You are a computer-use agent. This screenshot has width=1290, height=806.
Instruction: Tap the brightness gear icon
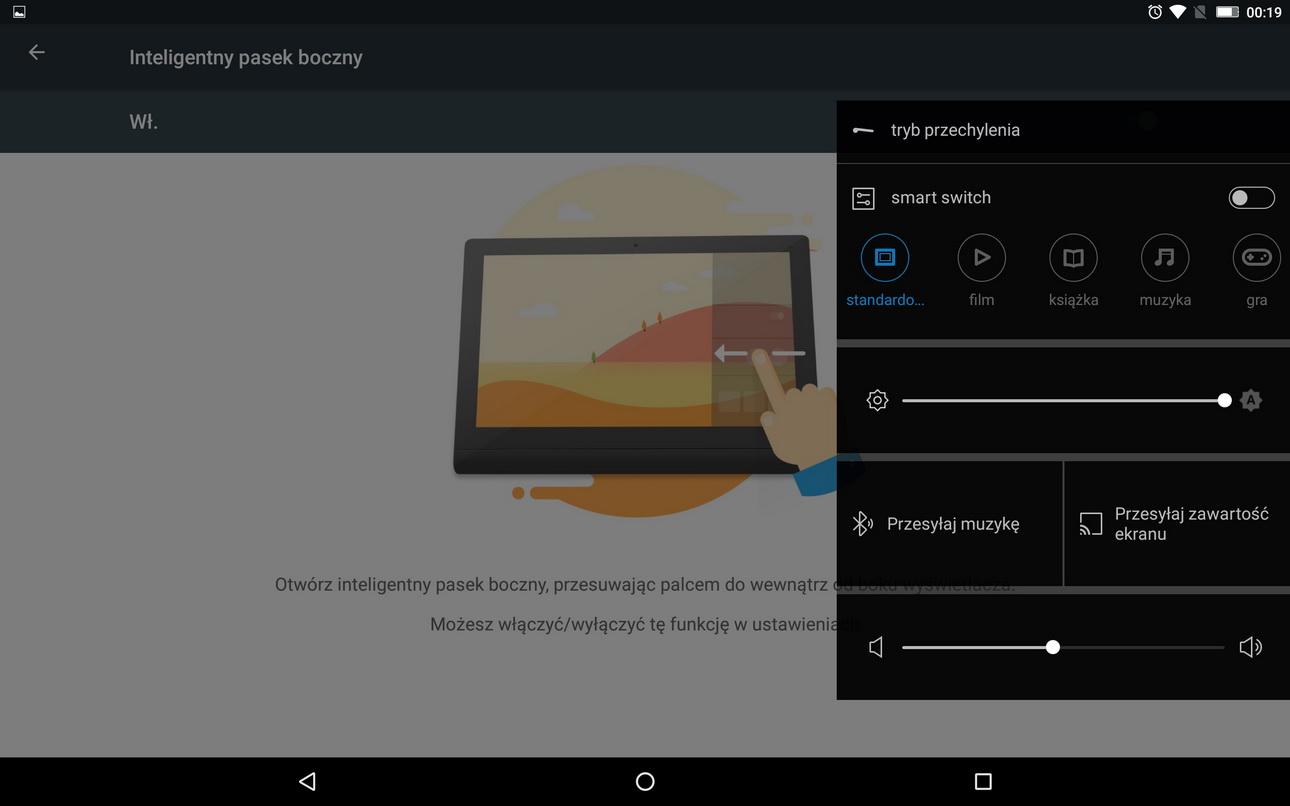click(877, 401)
